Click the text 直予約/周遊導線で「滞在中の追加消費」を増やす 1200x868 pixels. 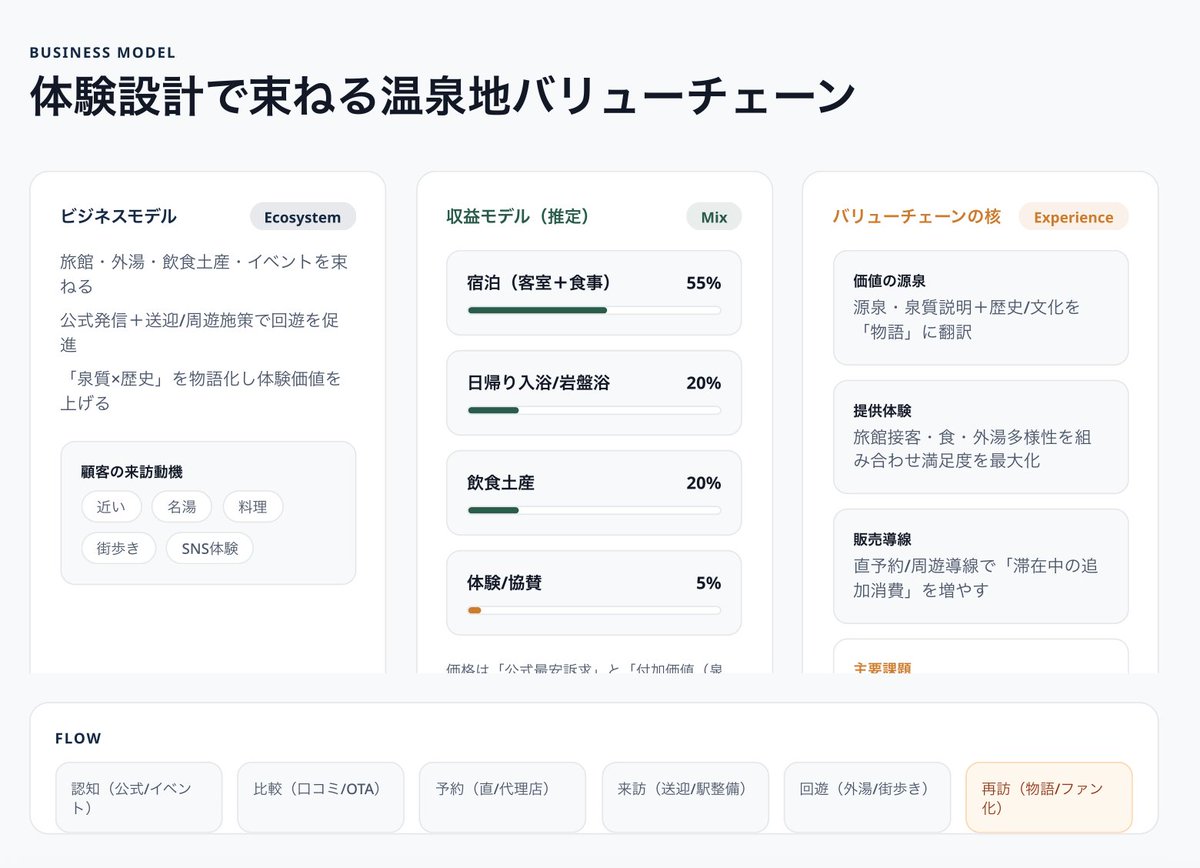point(975,578)
